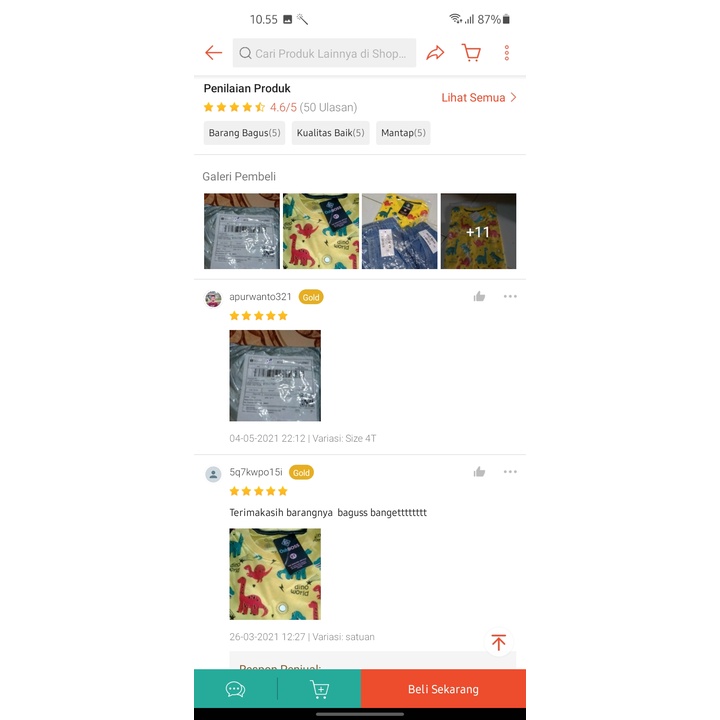View the blue jeans gallery thumbnail
The height and width of the screenshot is (720, 720).
(399, 231)
